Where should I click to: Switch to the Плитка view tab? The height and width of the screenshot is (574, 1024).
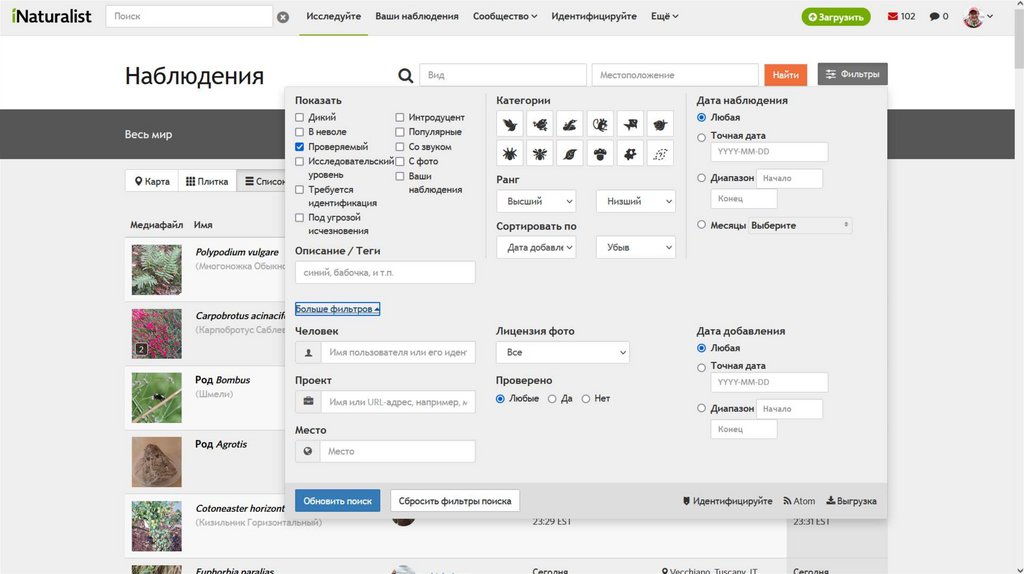click(207, 182)
